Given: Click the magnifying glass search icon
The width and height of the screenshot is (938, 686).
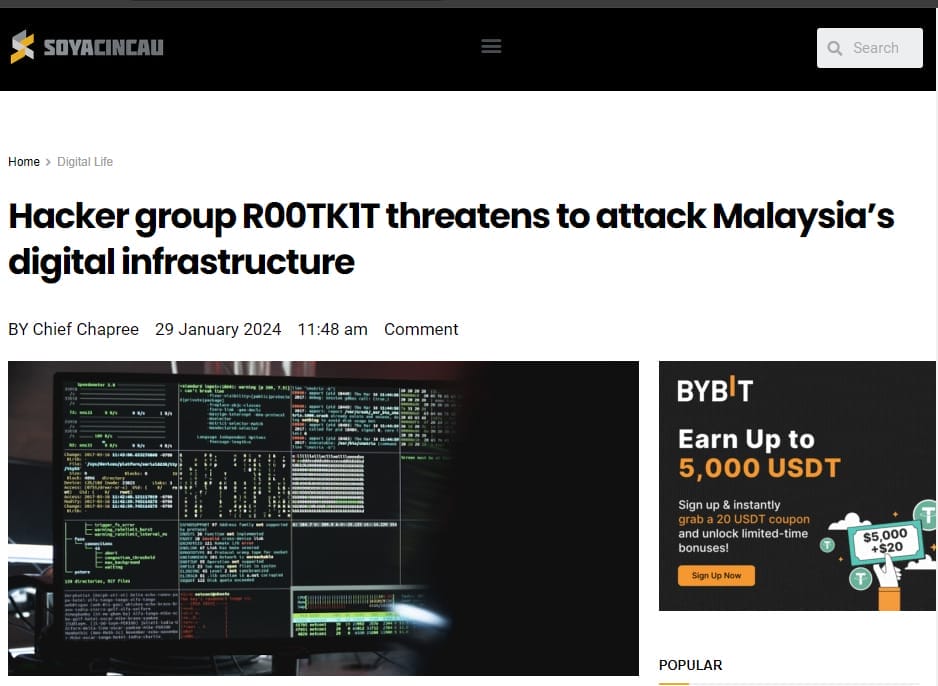Looking at the screenshot, I should [835, 48].
